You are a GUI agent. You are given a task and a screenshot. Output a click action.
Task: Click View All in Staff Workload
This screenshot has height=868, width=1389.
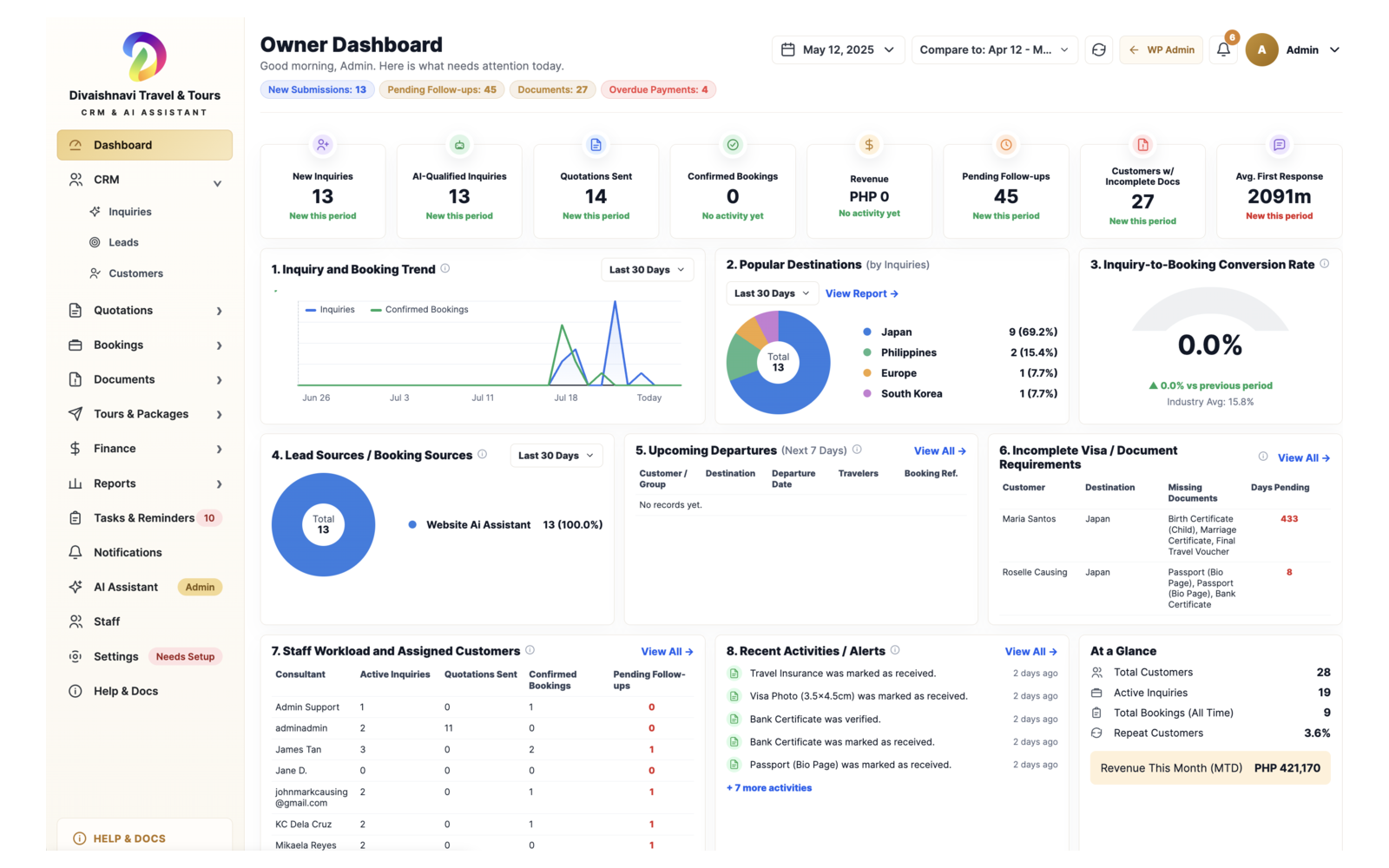click(668, 652)
